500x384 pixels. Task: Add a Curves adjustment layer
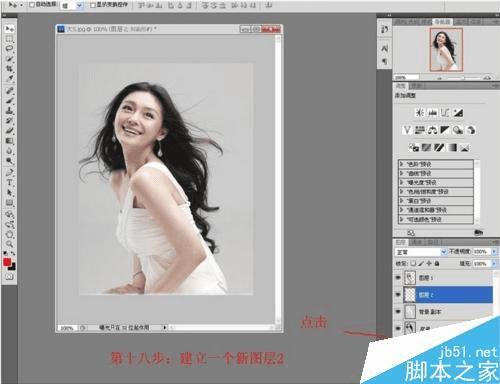point(445,113)
